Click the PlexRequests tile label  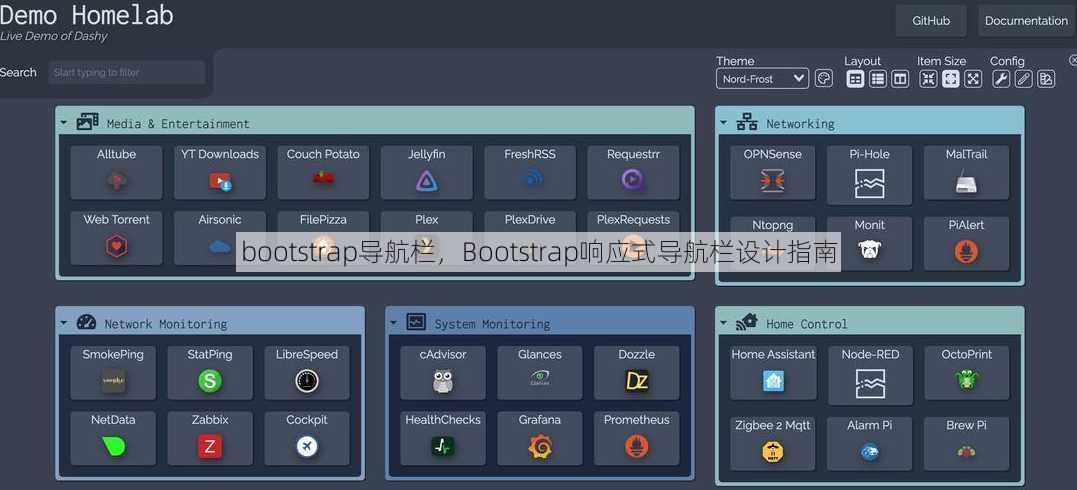tap(633, 220)
